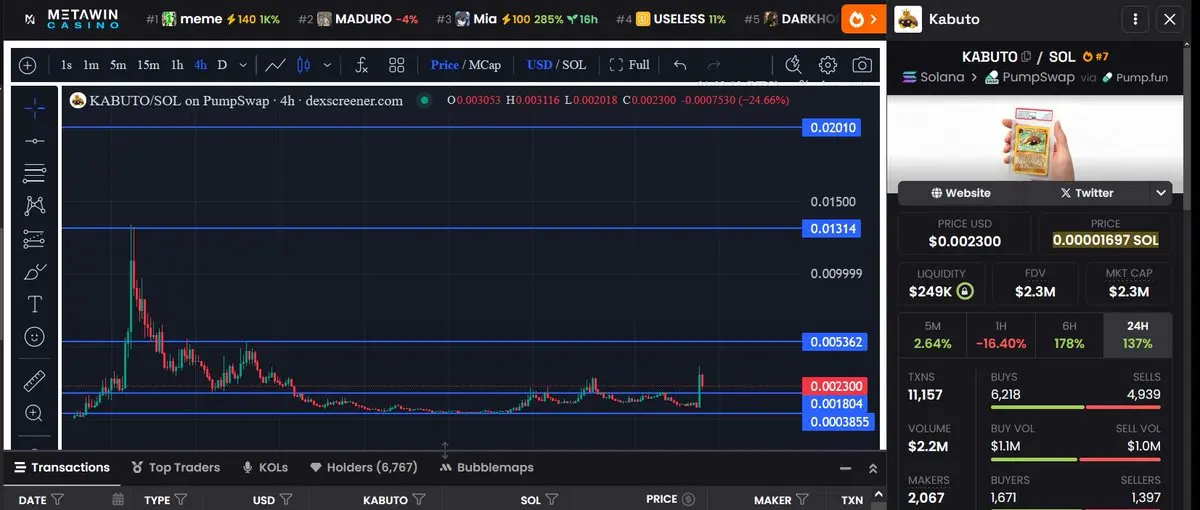Select the pattern drawing tool
The image size is (1200, 510).
click(x=34, y=206)
